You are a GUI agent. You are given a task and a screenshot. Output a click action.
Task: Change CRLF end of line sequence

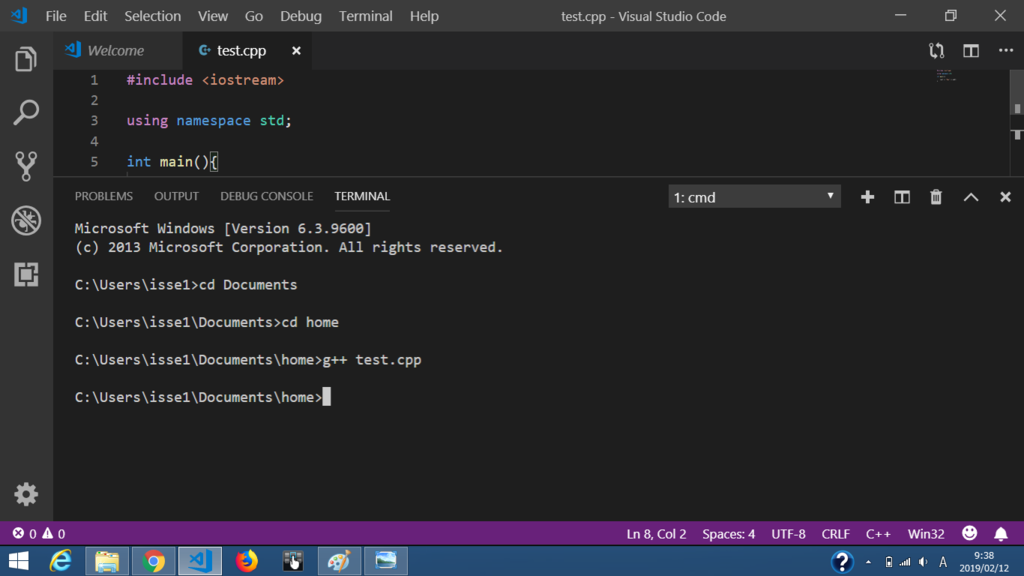click(835, 534)
